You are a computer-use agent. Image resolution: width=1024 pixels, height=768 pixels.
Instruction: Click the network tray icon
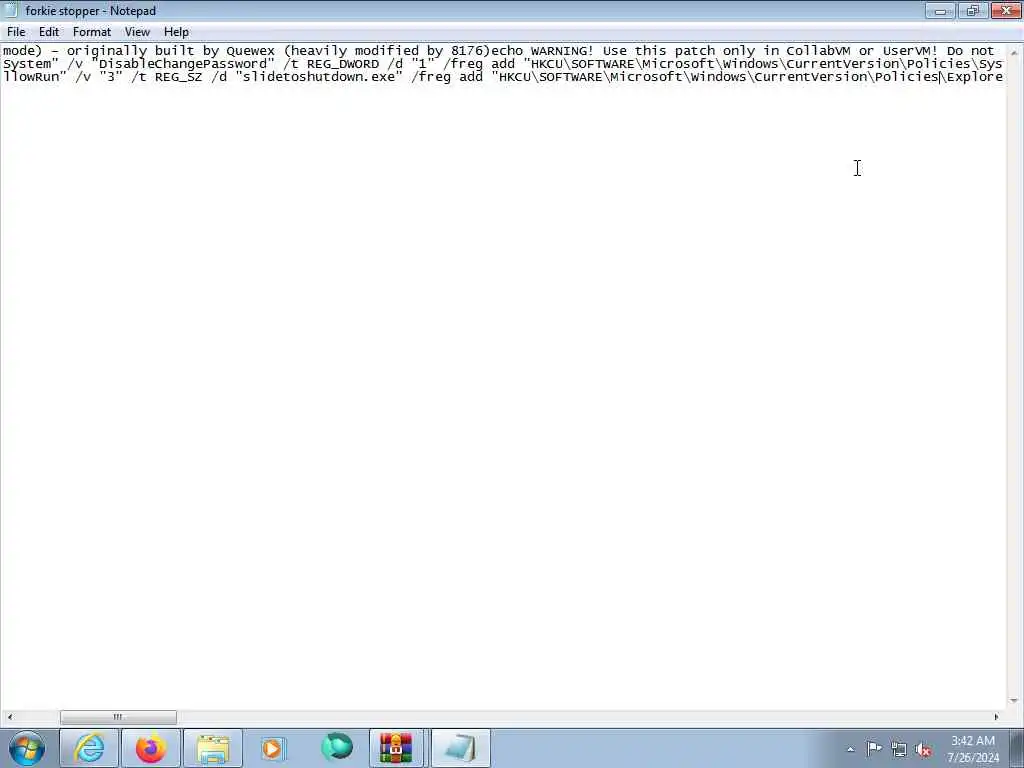(899, 749)
